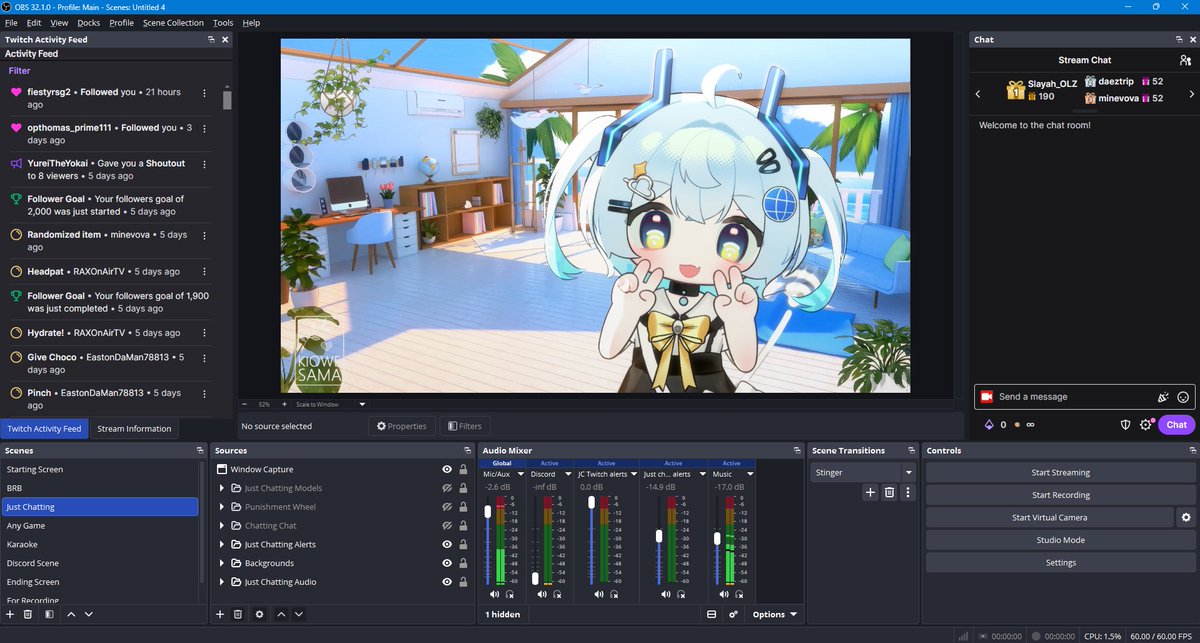Open Mic/Aux channel dropdown arrow
This screenshot has height=643, width=1200.
click(520, 474)
